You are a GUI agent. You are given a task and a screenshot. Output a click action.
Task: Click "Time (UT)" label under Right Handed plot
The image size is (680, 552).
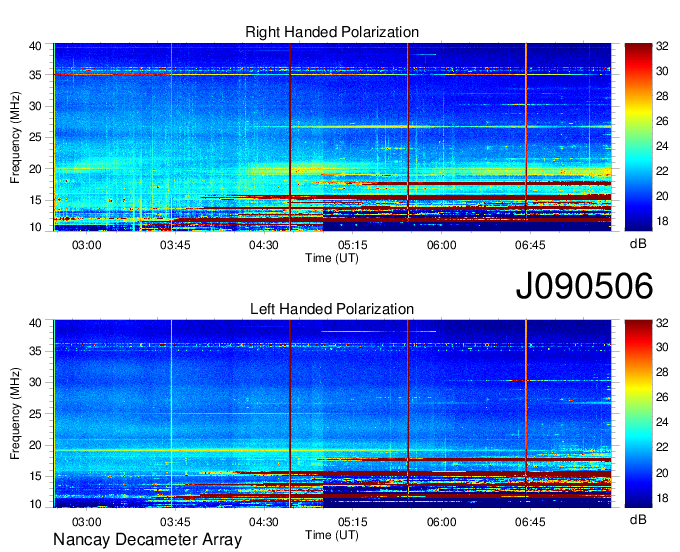[x=332, y=258]
